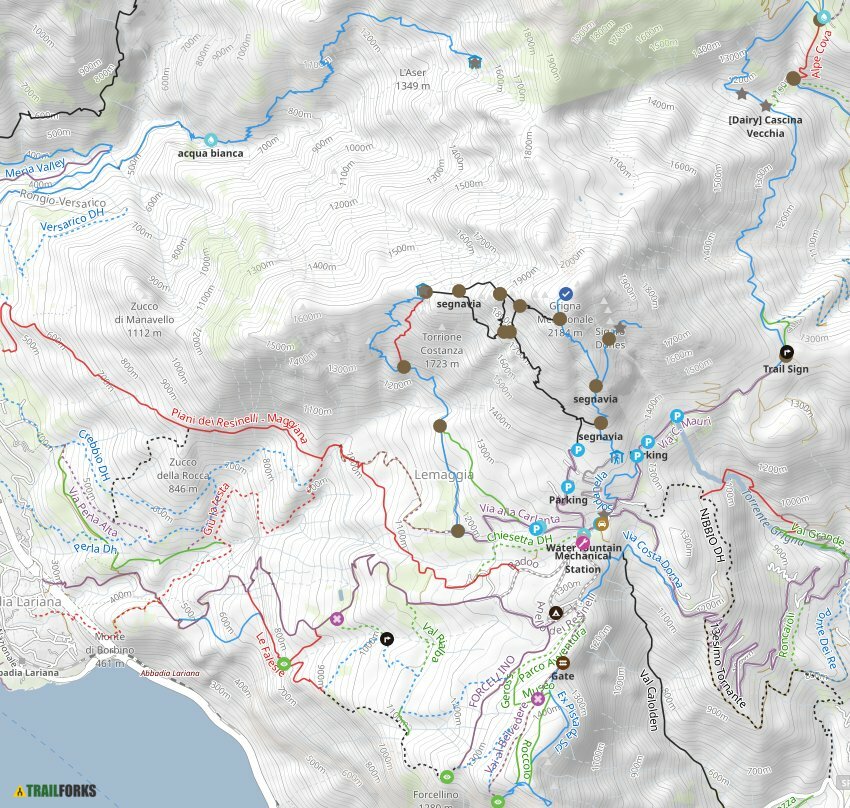Screen dimensions: 850x808
Task: Select the Gate marker below Piani dei Resinelli
Action: (564, 663)
